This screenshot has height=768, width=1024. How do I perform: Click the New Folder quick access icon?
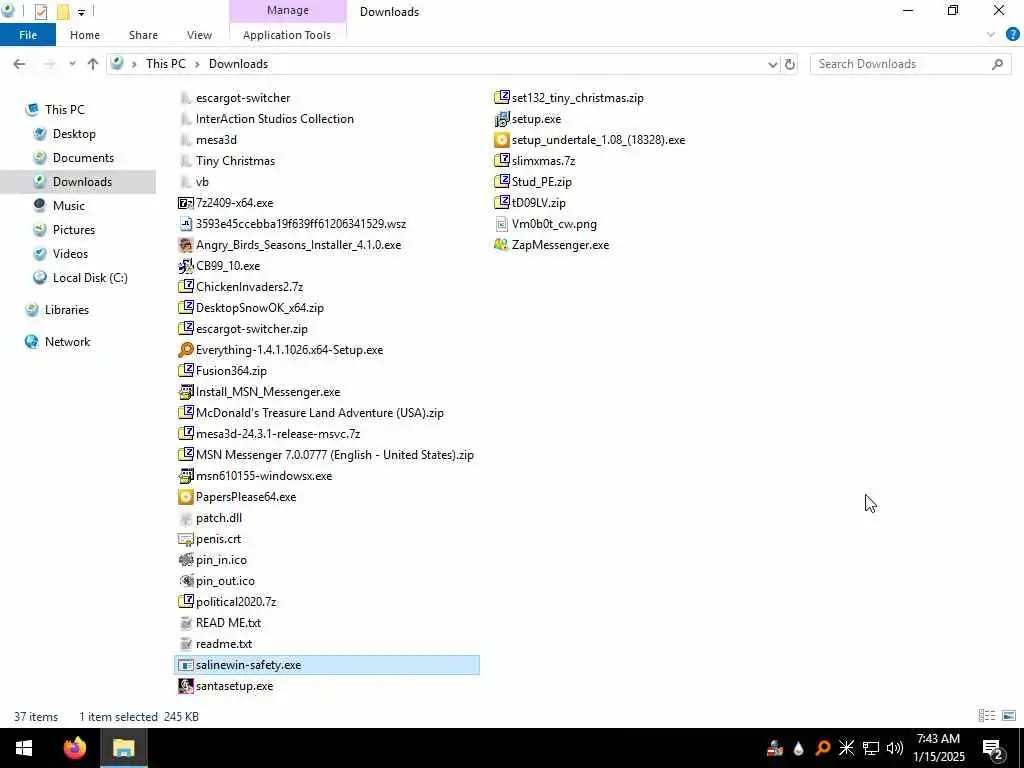[63, 12]
